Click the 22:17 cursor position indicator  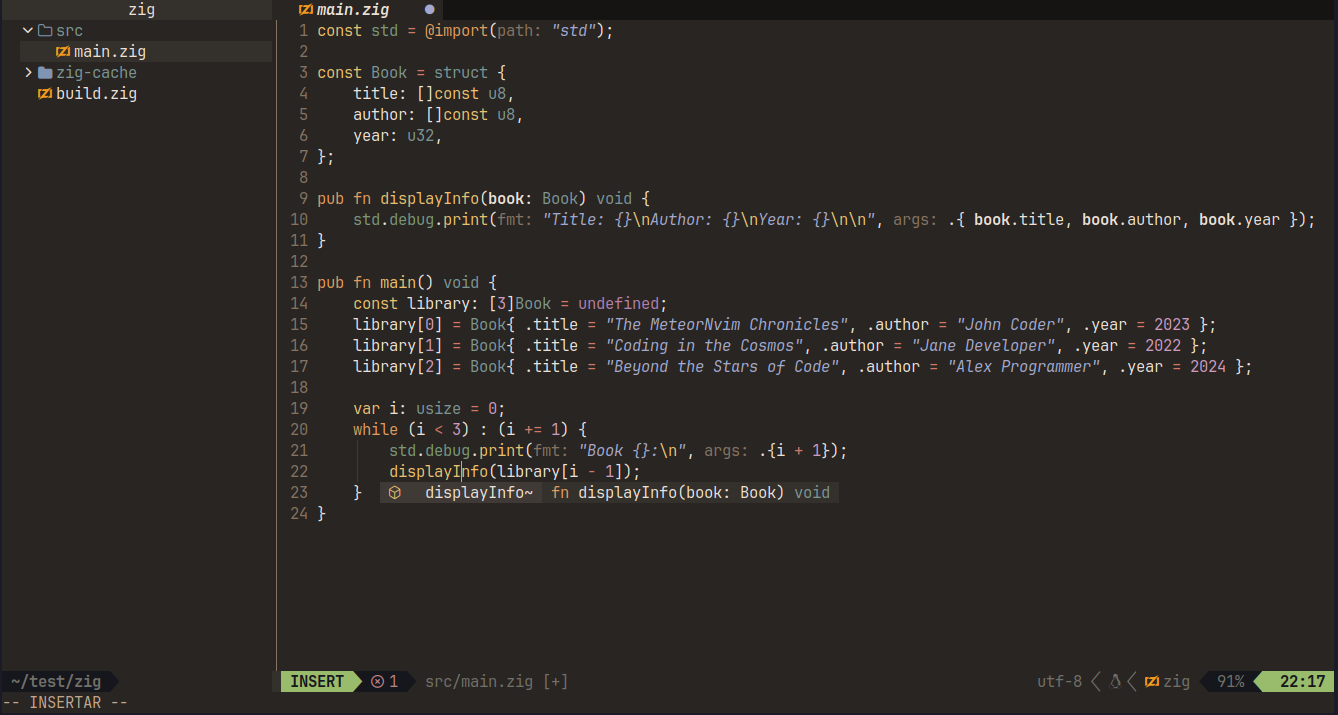pos(1303,682)
